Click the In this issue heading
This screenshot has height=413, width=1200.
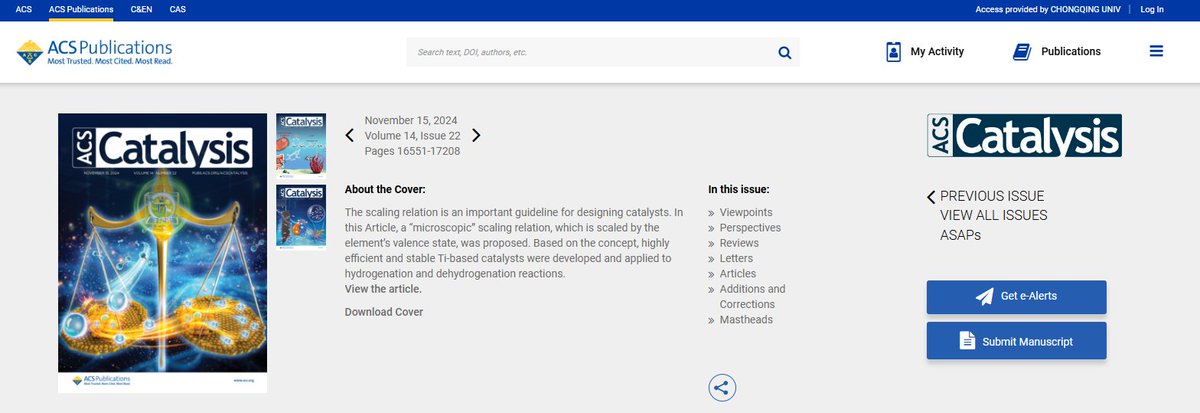tap(739, 189)
